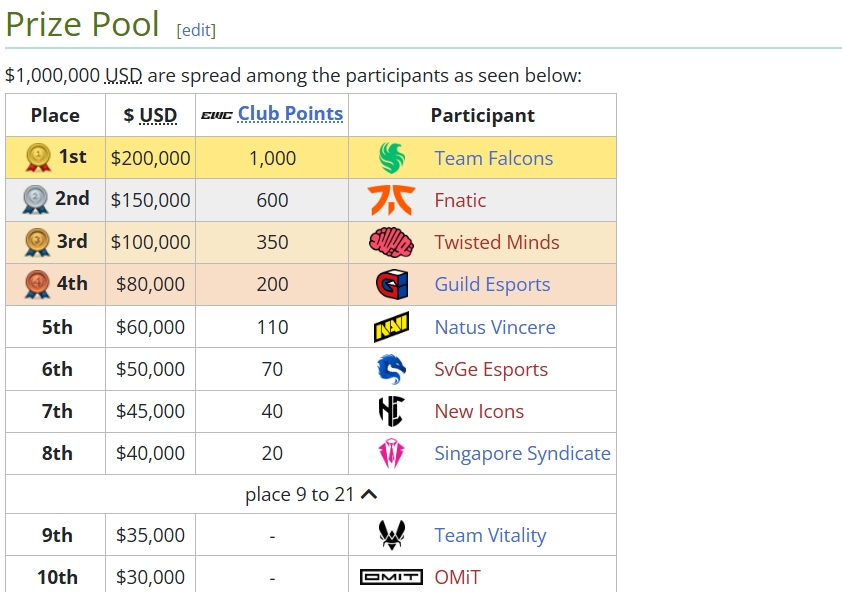Image resolution: width=842 pixels, height=592 pixels.
Task: Click the orange Fnatic logo icon
Action: point(391,200)
